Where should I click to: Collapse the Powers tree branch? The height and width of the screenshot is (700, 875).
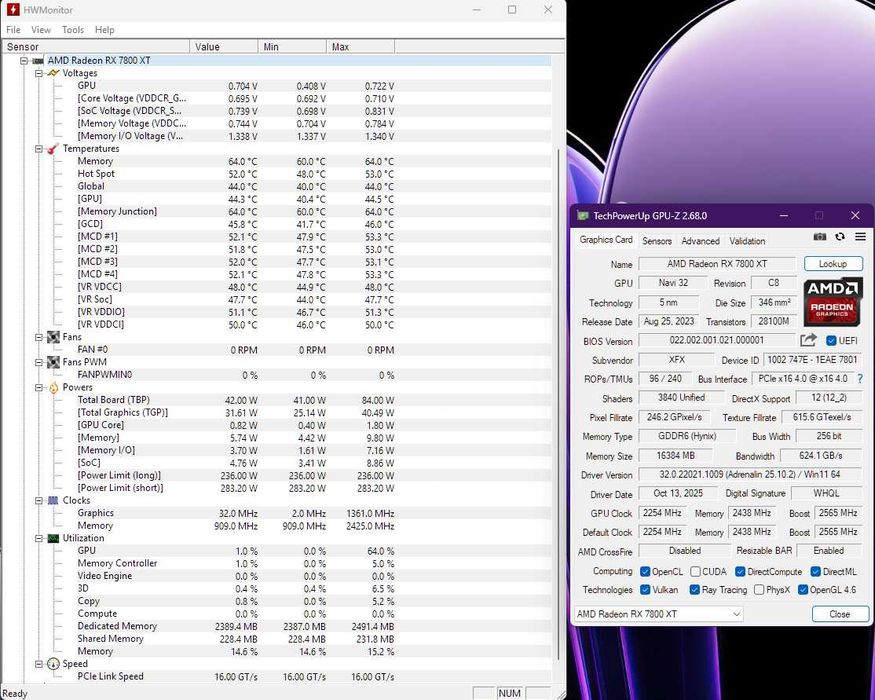[39, 387]
